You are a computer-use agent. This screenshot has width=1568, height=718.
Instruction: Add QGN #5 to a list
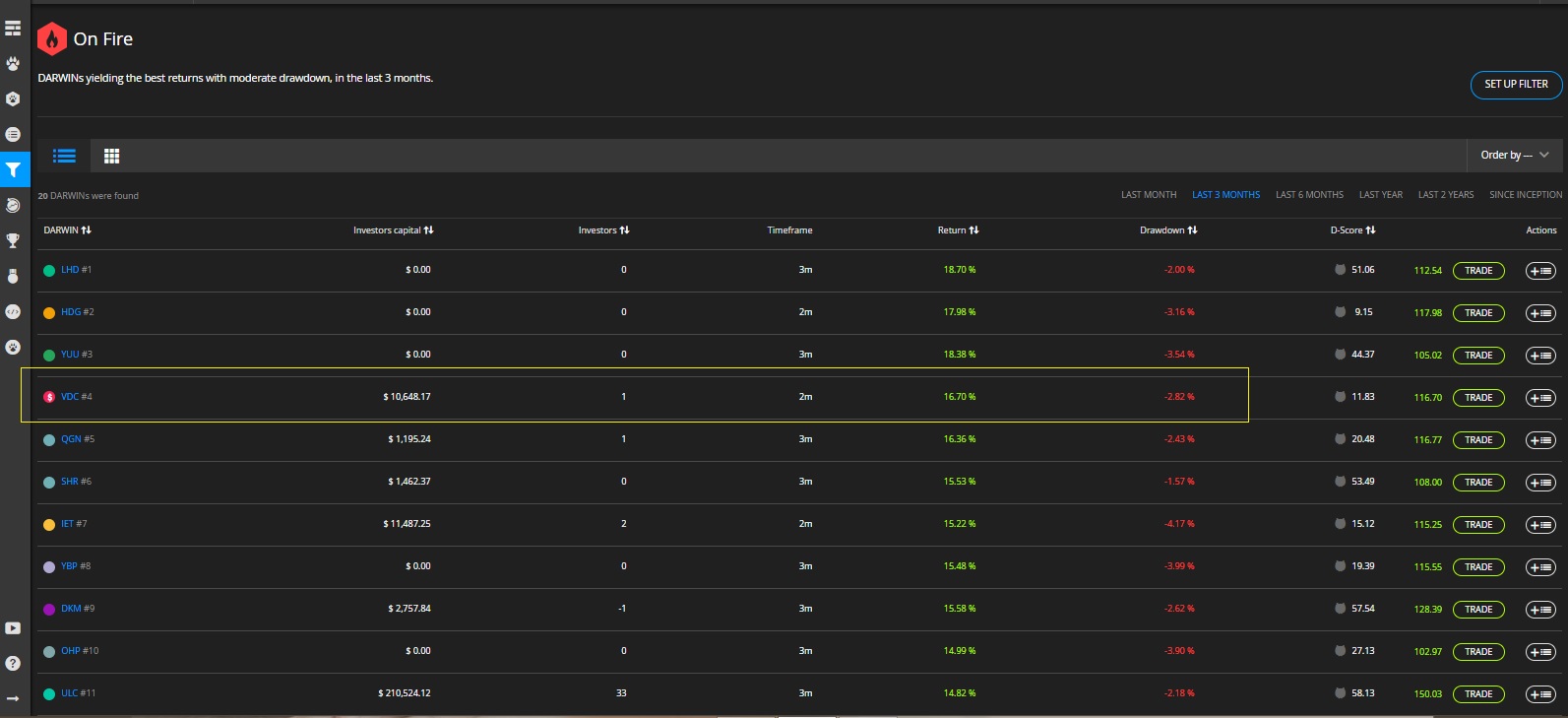point(1540,440)
